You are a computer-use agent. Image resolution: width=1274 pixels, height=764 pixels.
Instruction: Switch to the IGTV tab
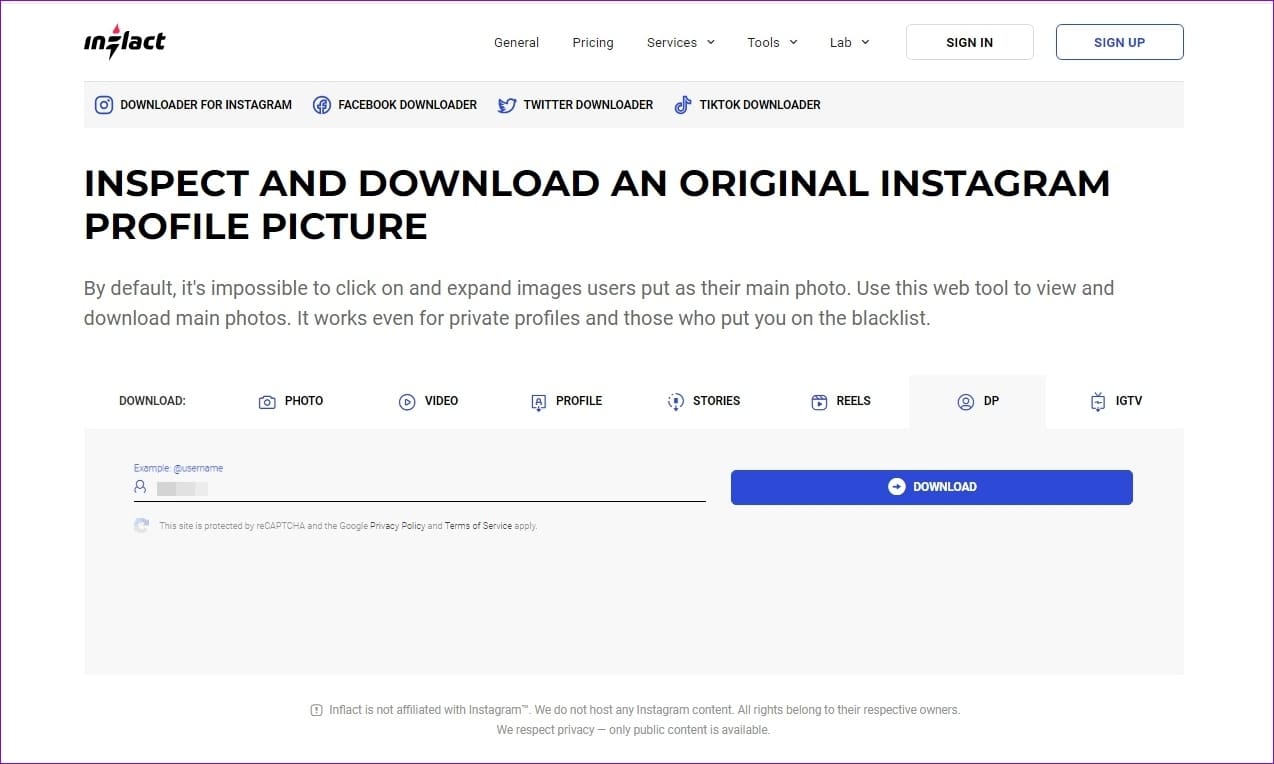(1116, 401)
